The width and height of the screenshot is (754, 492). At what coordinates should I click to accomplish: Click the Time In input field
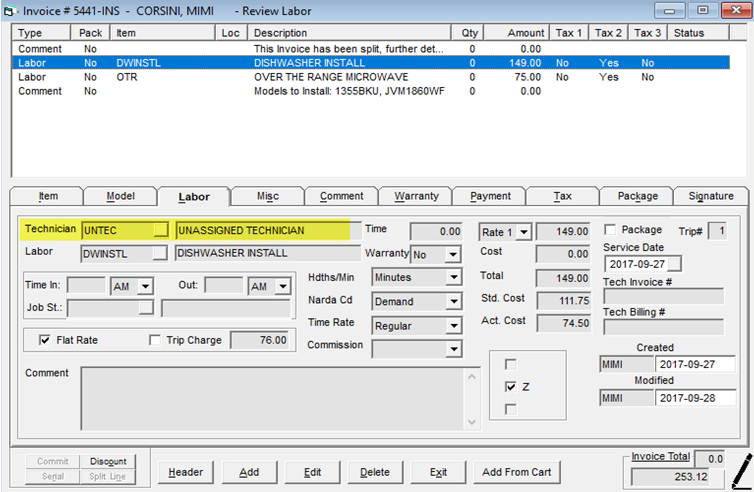click(x=87, y=286)
